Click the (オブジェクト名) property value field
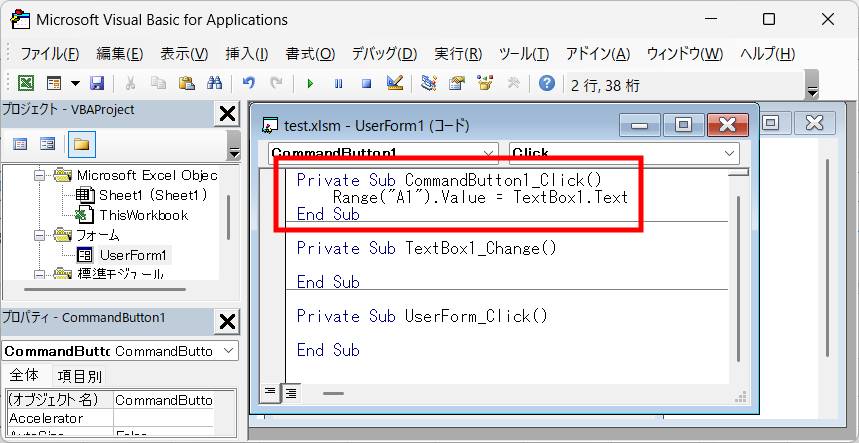This screenshot has height=443, width=859. (163, 400)
